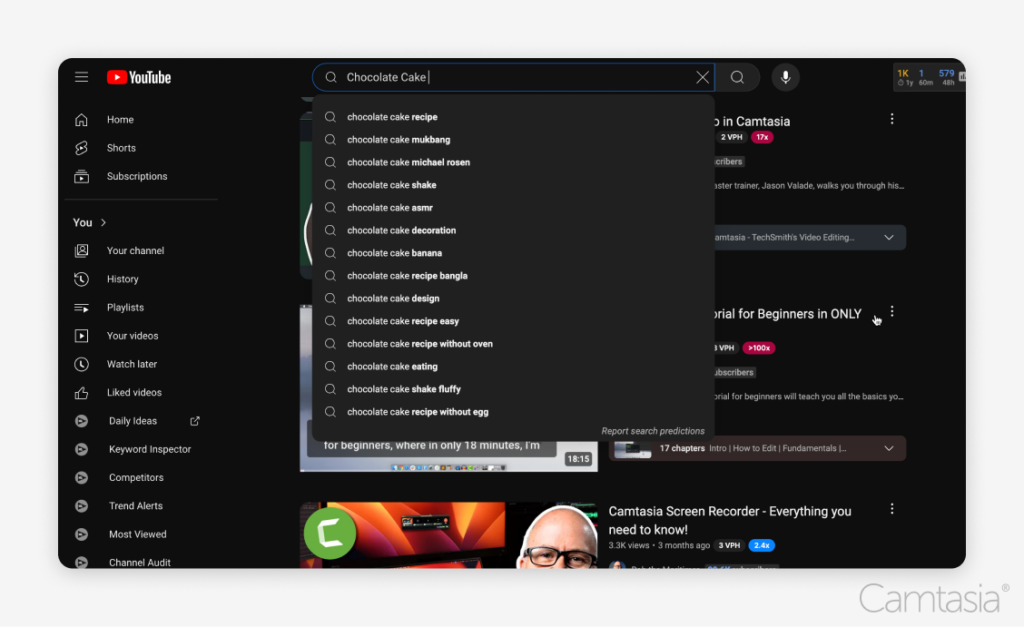Image resolution: width=1024 pixels, height=627 pixels.
Task: Open options menu for 'in Camtasia' video
Action: point(891,119)
